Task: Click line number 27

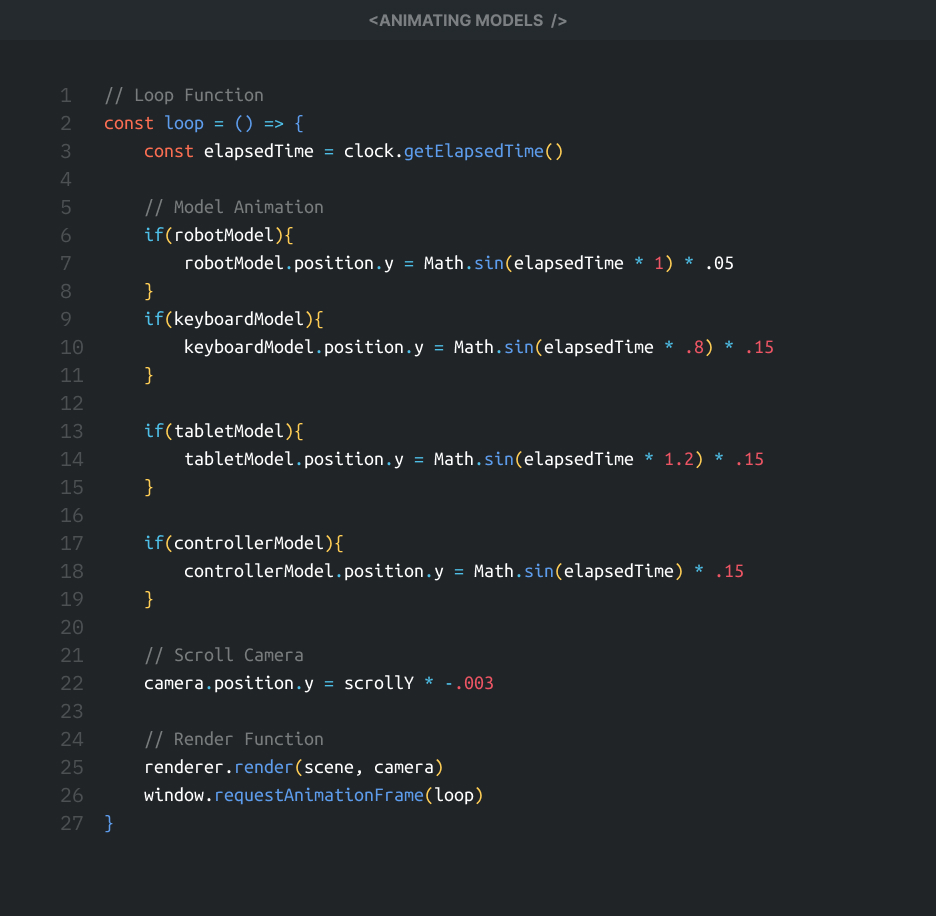Action: [x=72, y=823]
